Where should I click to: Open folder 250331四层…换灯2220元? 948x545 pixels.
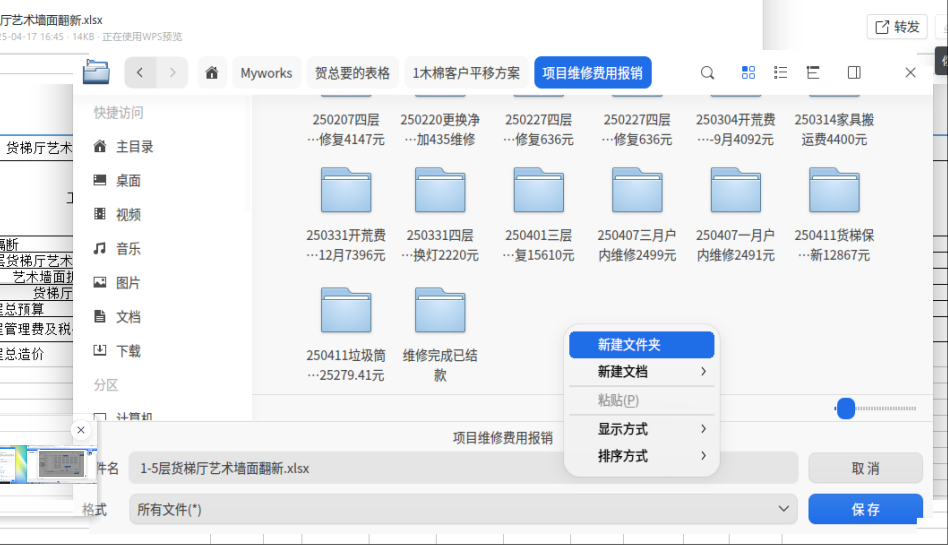click(x=440, y=215)
